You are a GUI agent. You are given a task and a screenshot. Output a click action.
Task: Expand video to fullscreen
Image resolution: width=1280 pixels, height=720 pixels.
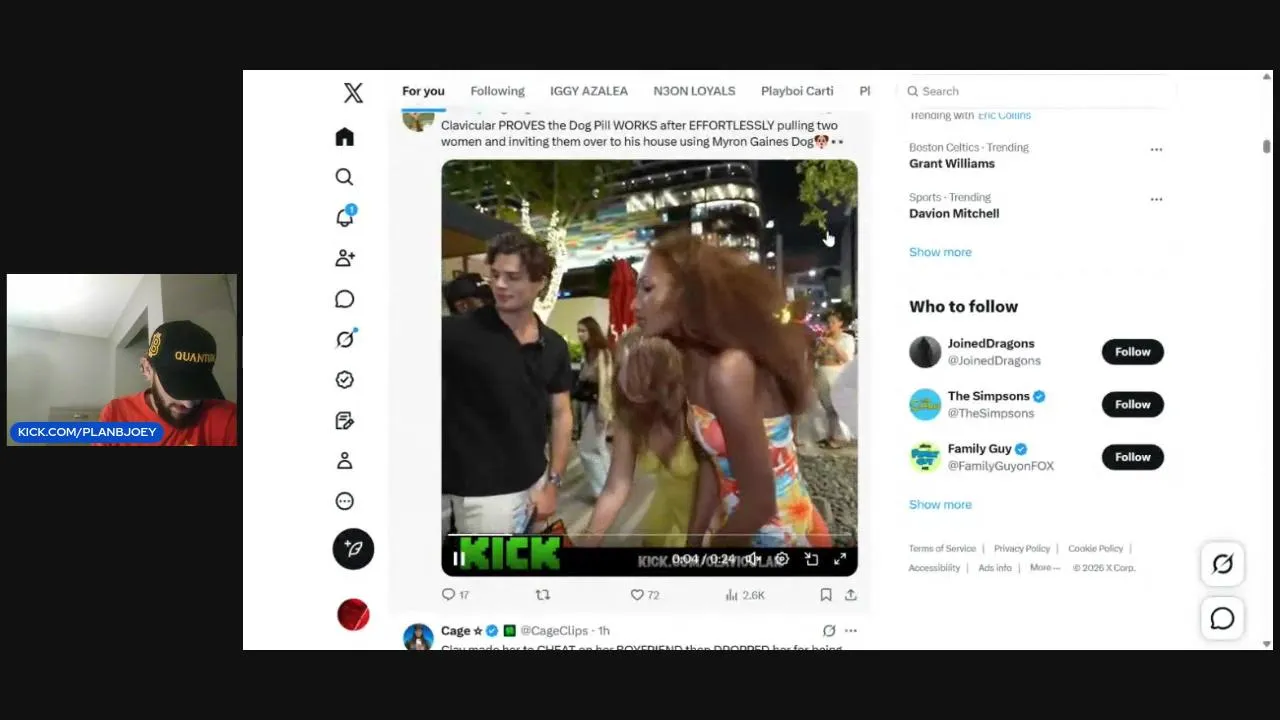(840, 559)
